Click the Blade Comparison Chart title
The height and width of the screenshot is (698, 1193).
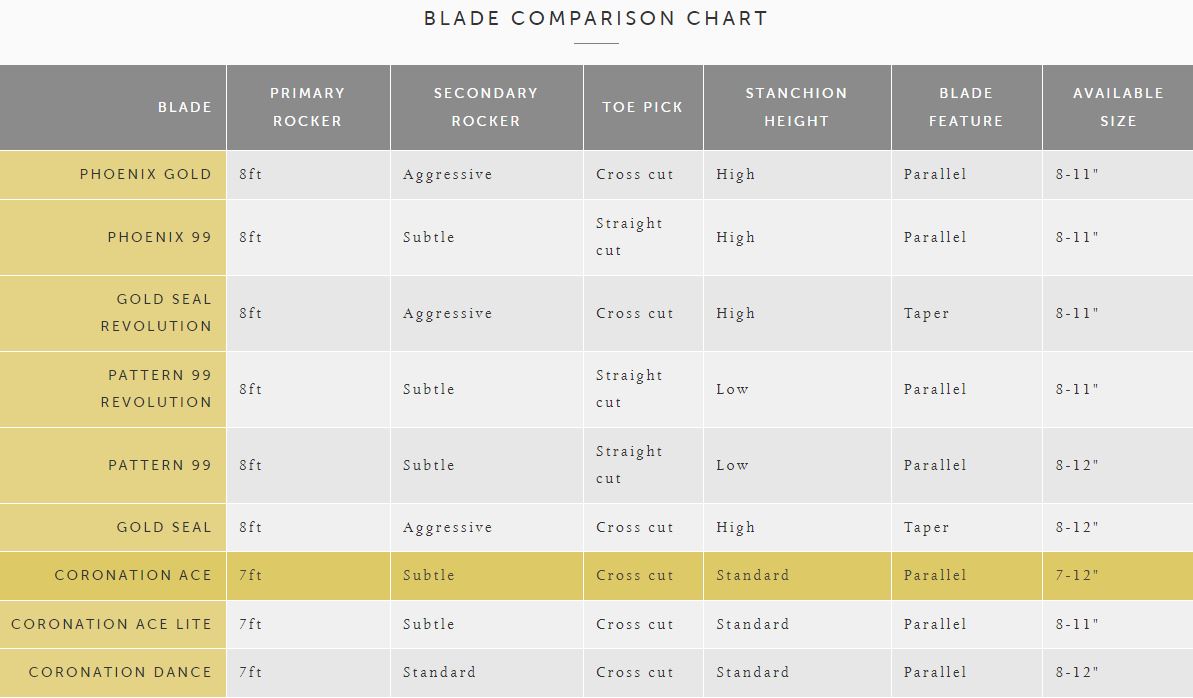click(x=596, y=18)
